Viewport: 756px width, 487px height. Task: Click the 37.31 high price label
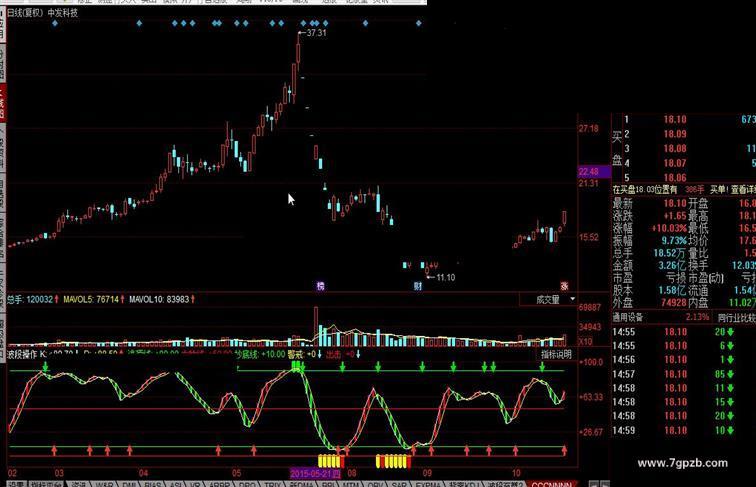click(x=316, y=33)
